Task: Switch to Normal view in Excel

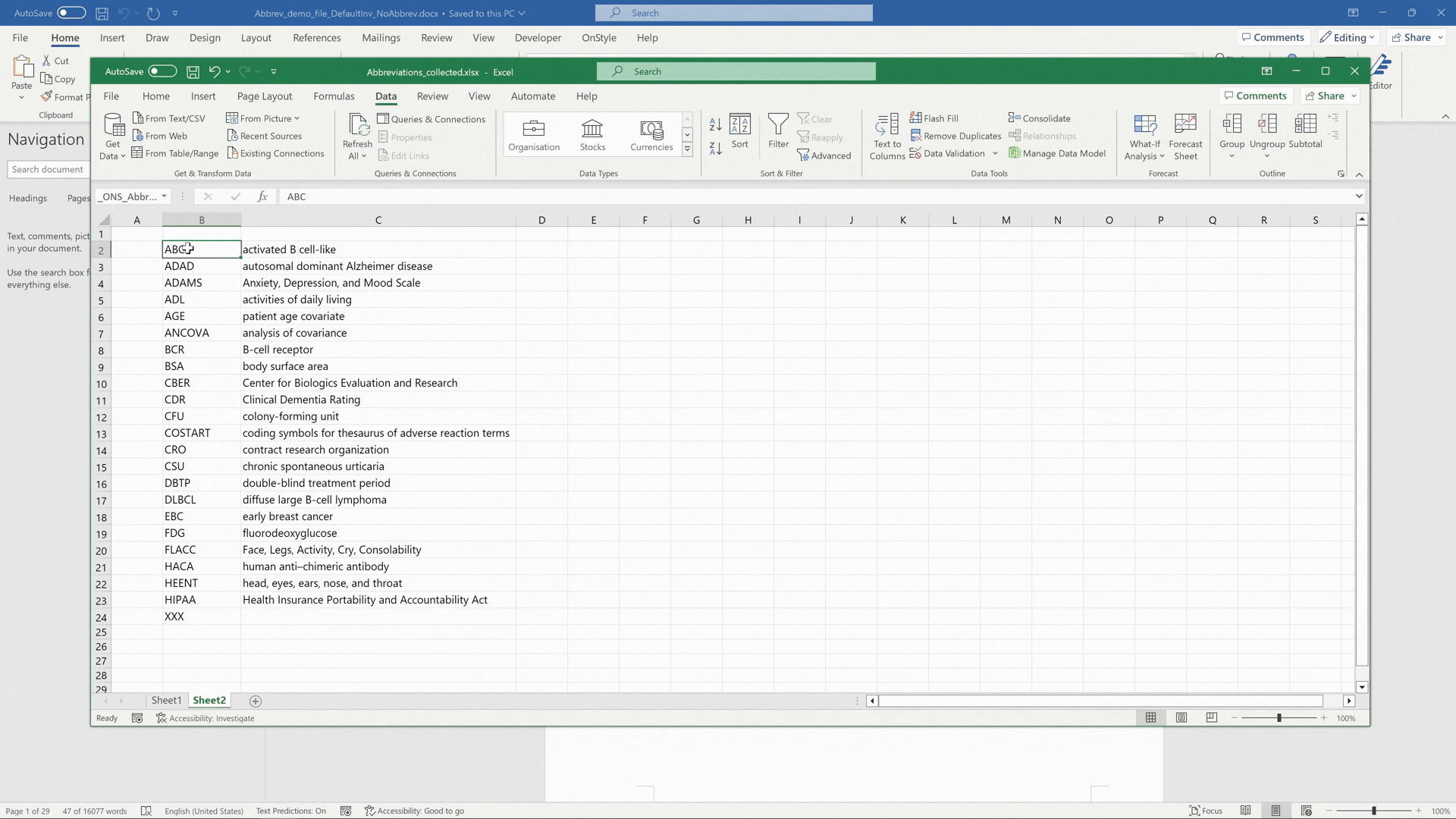Action: point(1151,718)
